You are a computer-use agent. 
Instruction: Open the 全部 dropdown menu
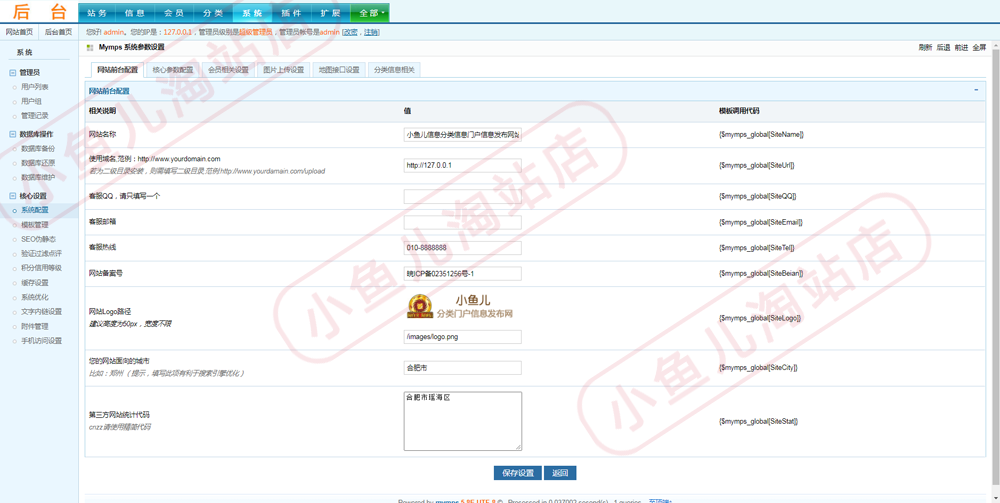coord(370,13)
